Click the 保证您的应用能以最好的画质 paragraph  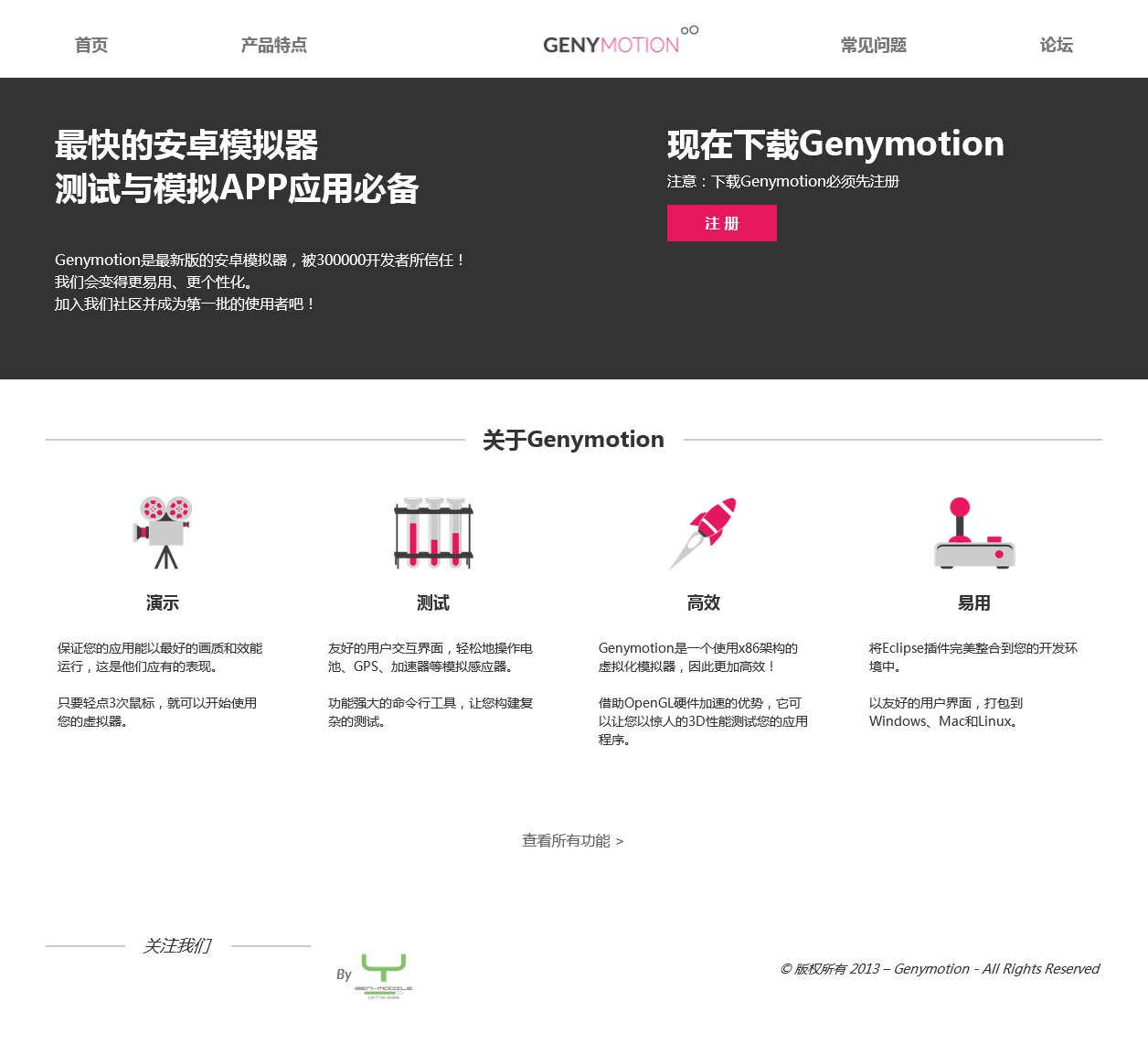click(160, 657)
